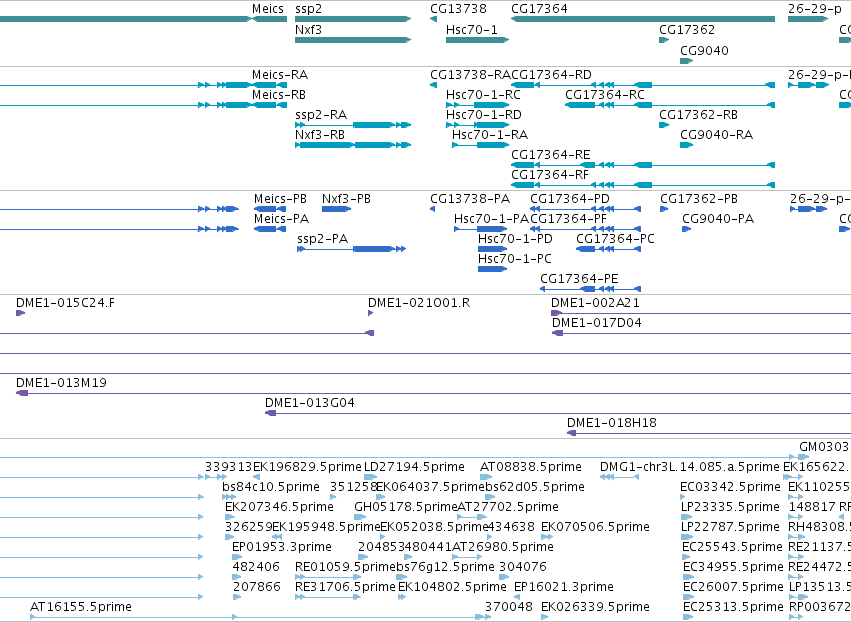Select the CG9040 gene label
This screenshot has width=851, height=622.
click(x=704, y=50)
